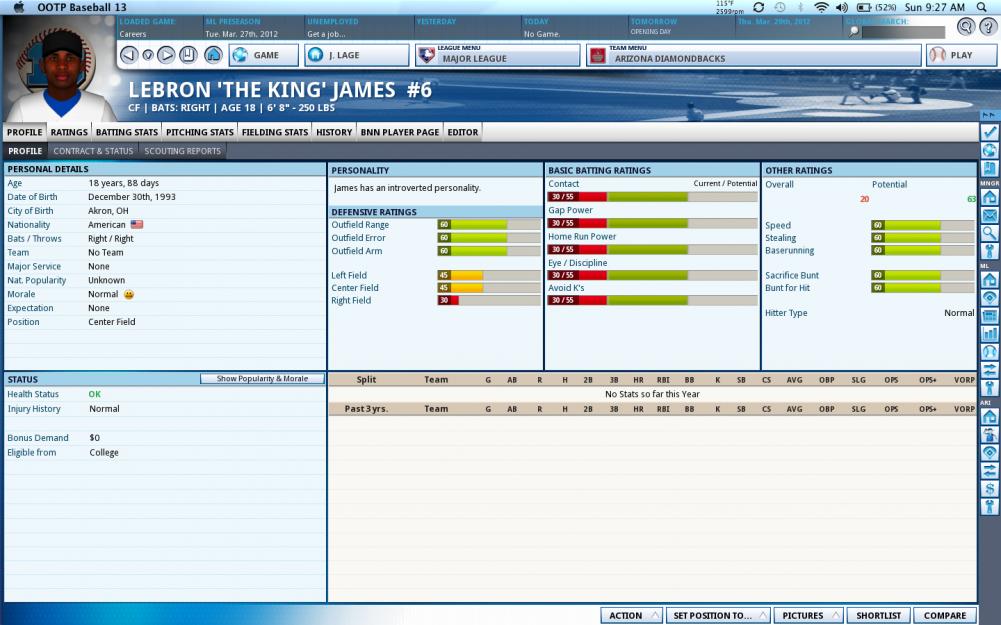Click the swap arrows icon under ARI
This screenshot has width=1001, height=625.
pos(989,471)
